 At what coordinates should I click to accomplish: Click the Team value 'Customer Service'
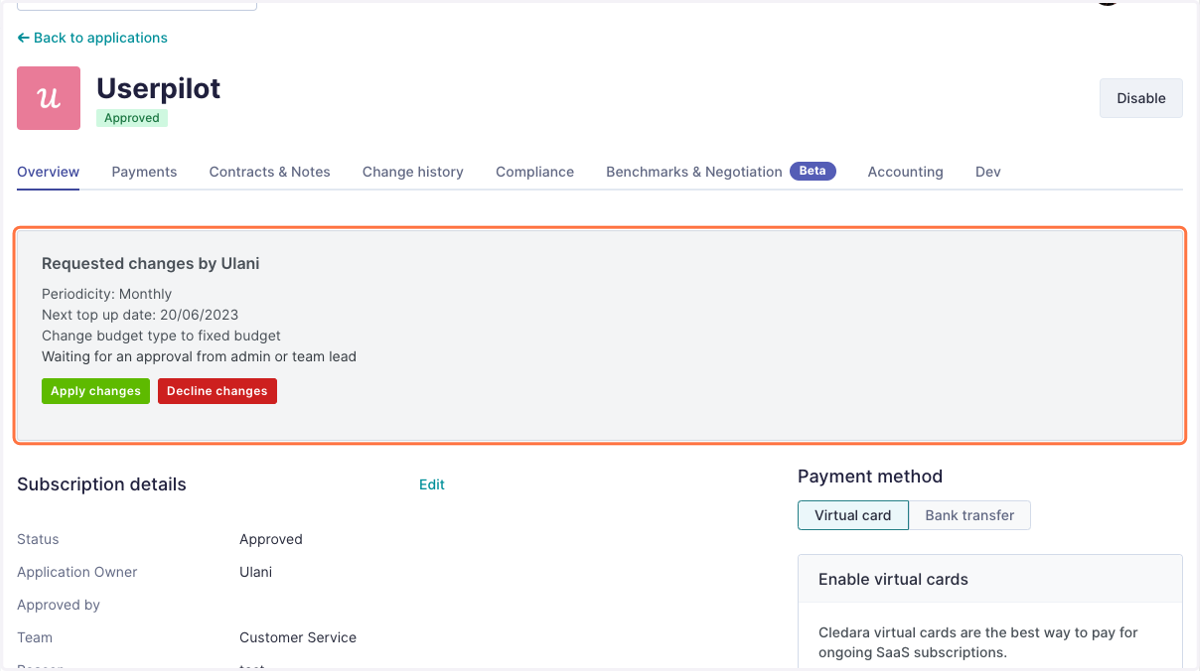[x=298, y=637]
